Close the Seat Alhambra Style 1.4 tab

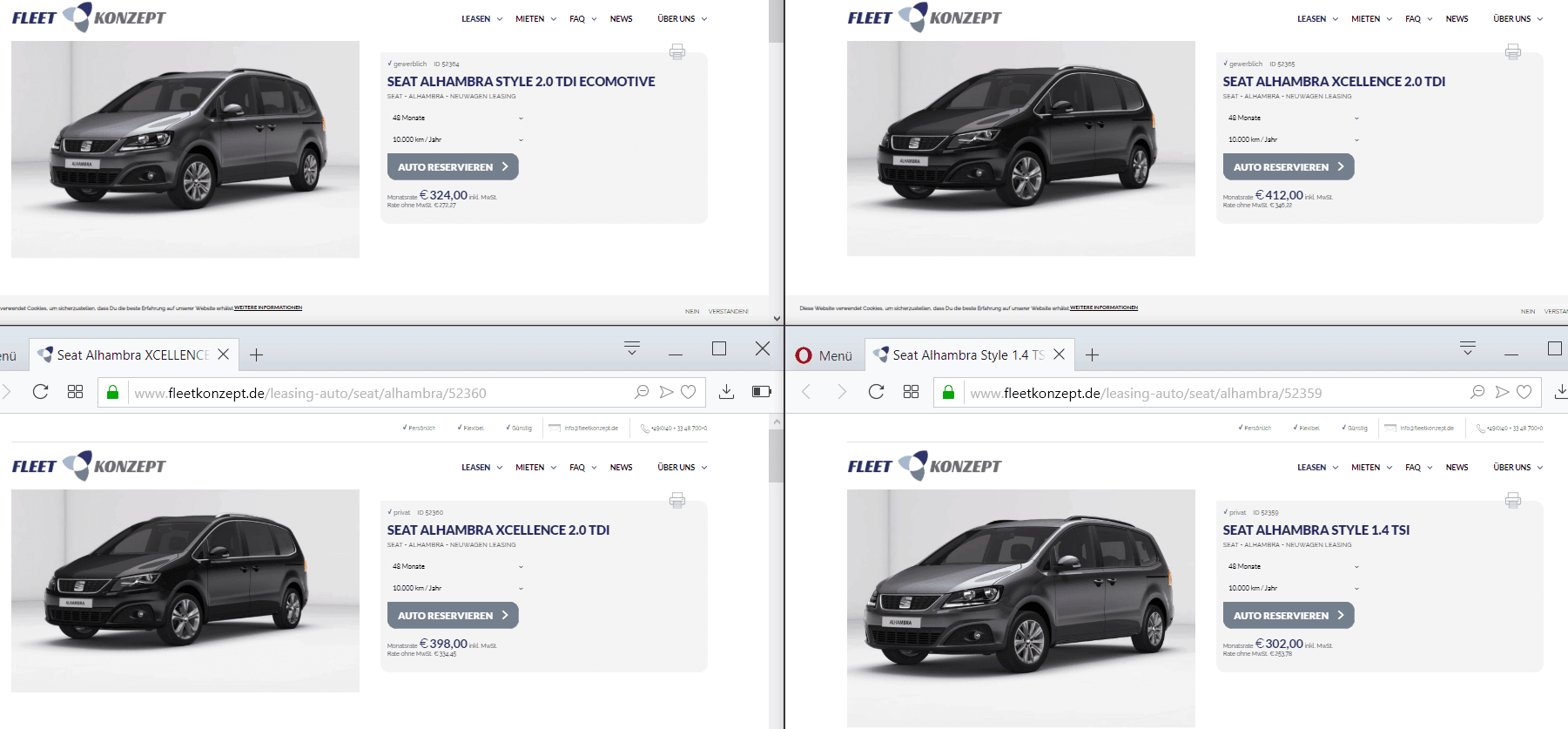coord(1060,354)
